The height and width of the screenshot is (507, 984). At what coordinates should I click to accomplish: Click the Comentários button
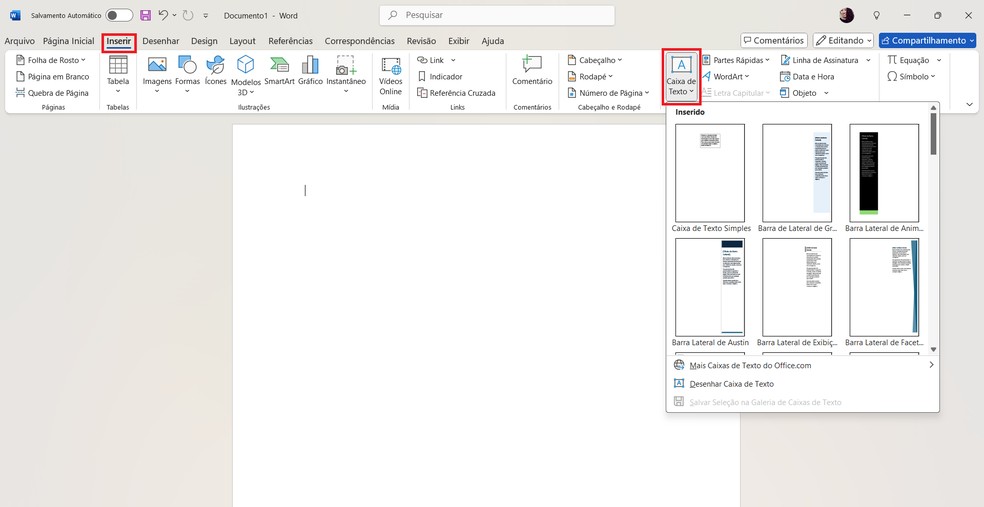pyautogui.click(x=773, y=41)
